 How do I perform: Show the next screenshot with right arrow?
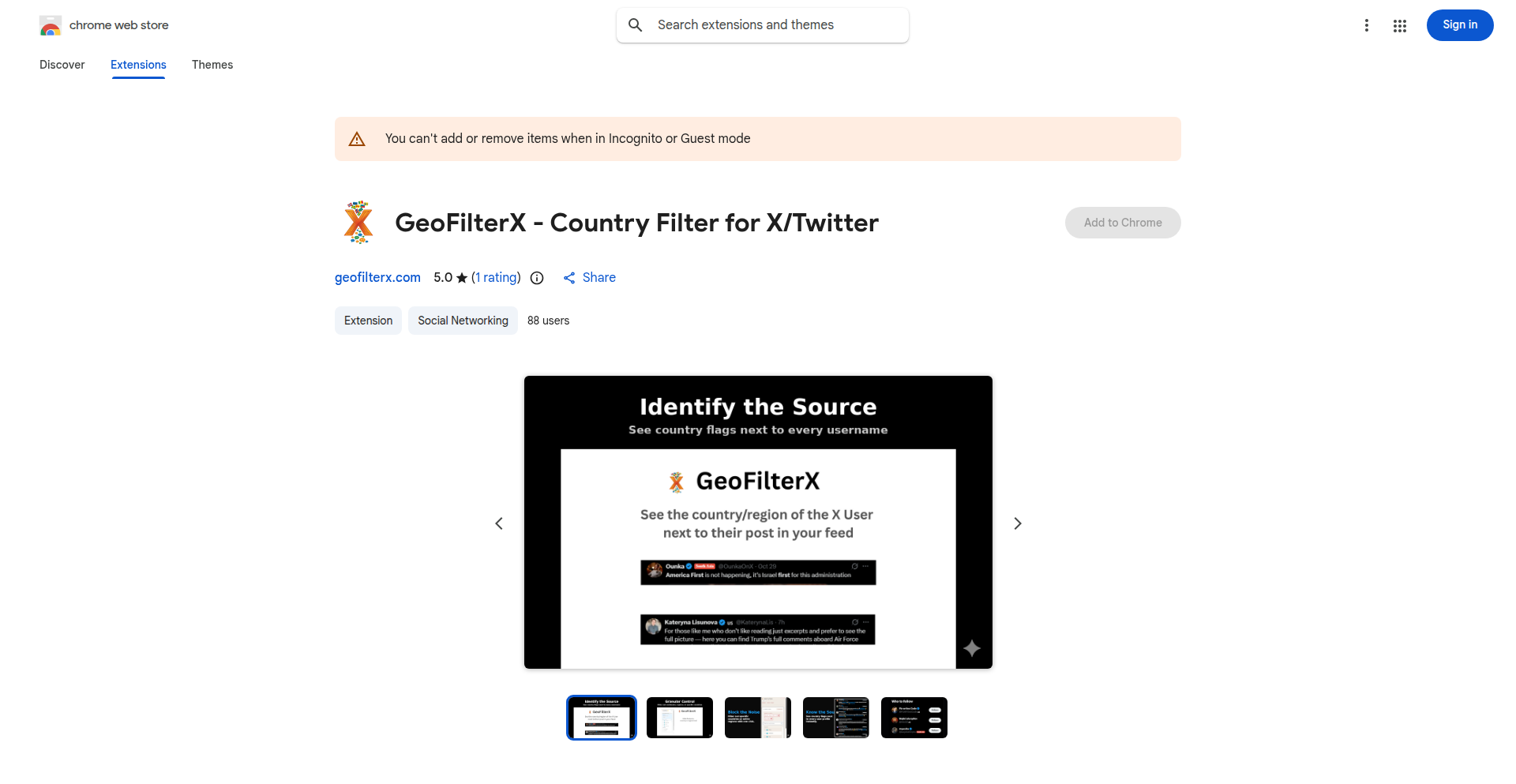tap(1018, 523)
